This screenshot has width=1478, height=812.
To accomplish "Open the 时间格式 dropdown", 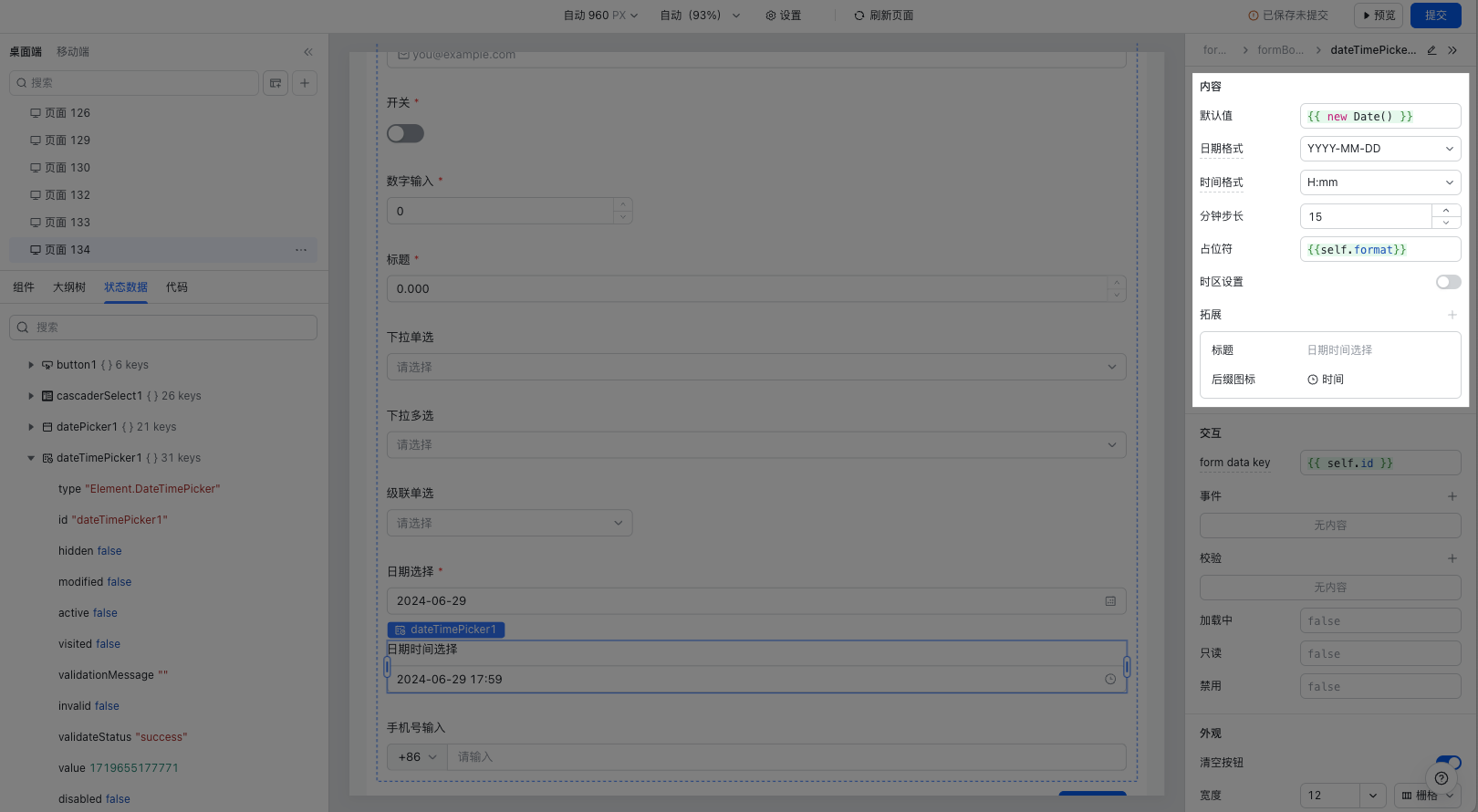I will [1380, 182].
